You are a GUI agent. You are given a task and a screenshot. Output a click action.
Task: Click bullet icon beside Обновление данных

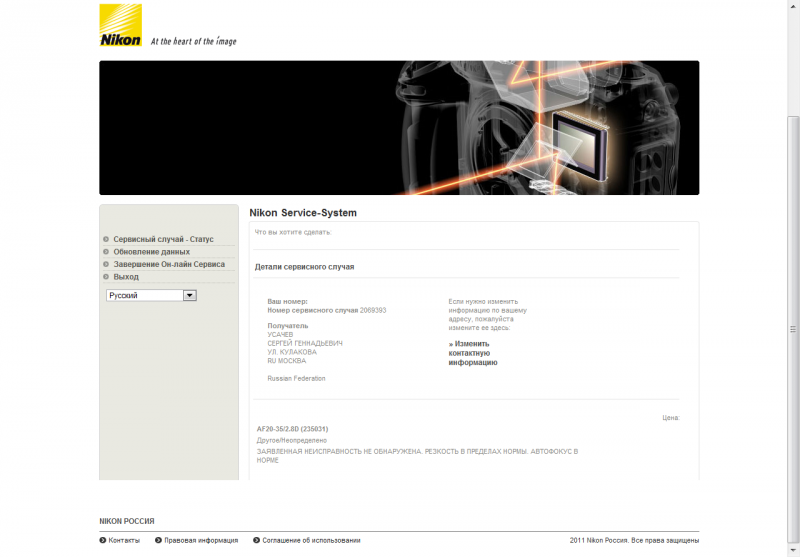pos(106,251)
